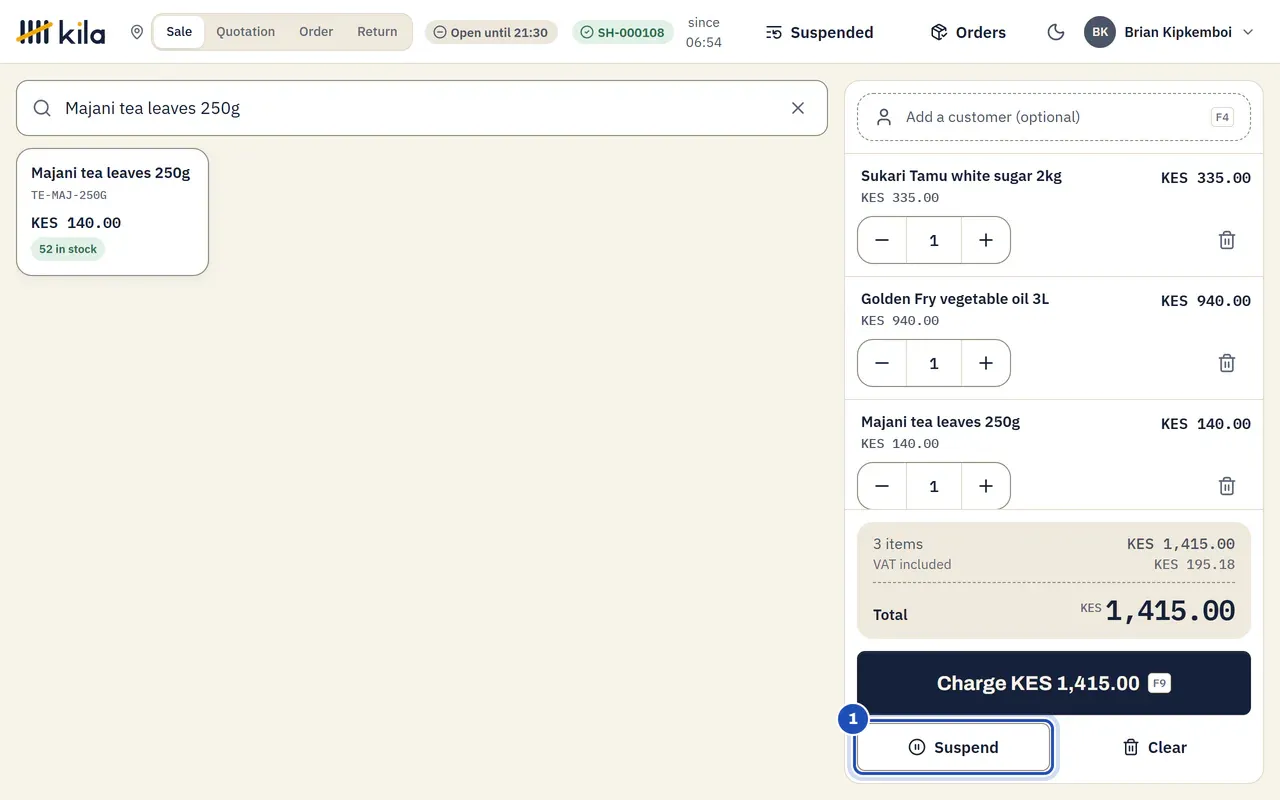This screenshot has height=800, width=1280.
Task: Remove Golden Fry vegetable oil via trash icon
Action: click(x=1227, y=363)
